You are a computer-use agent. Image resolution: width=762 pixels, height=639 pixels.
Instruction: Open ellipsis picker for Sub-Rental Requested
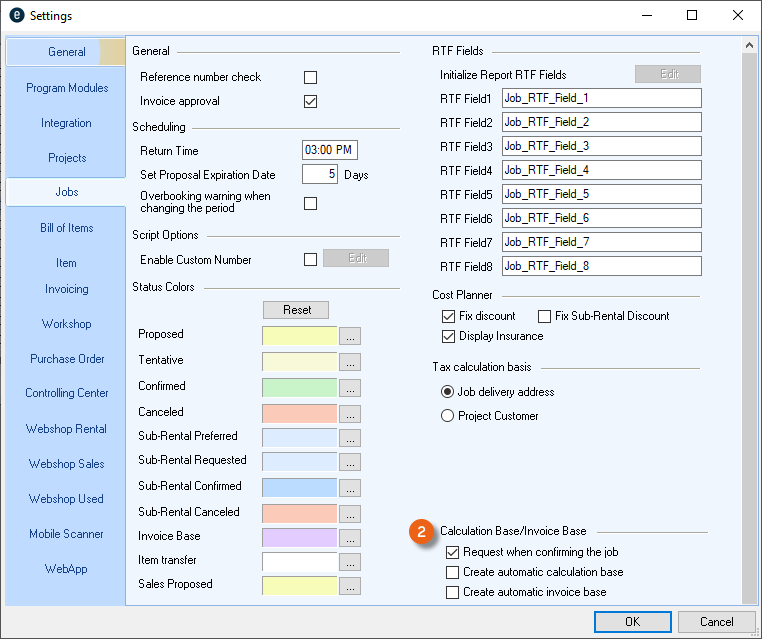(x=350, y=462)
